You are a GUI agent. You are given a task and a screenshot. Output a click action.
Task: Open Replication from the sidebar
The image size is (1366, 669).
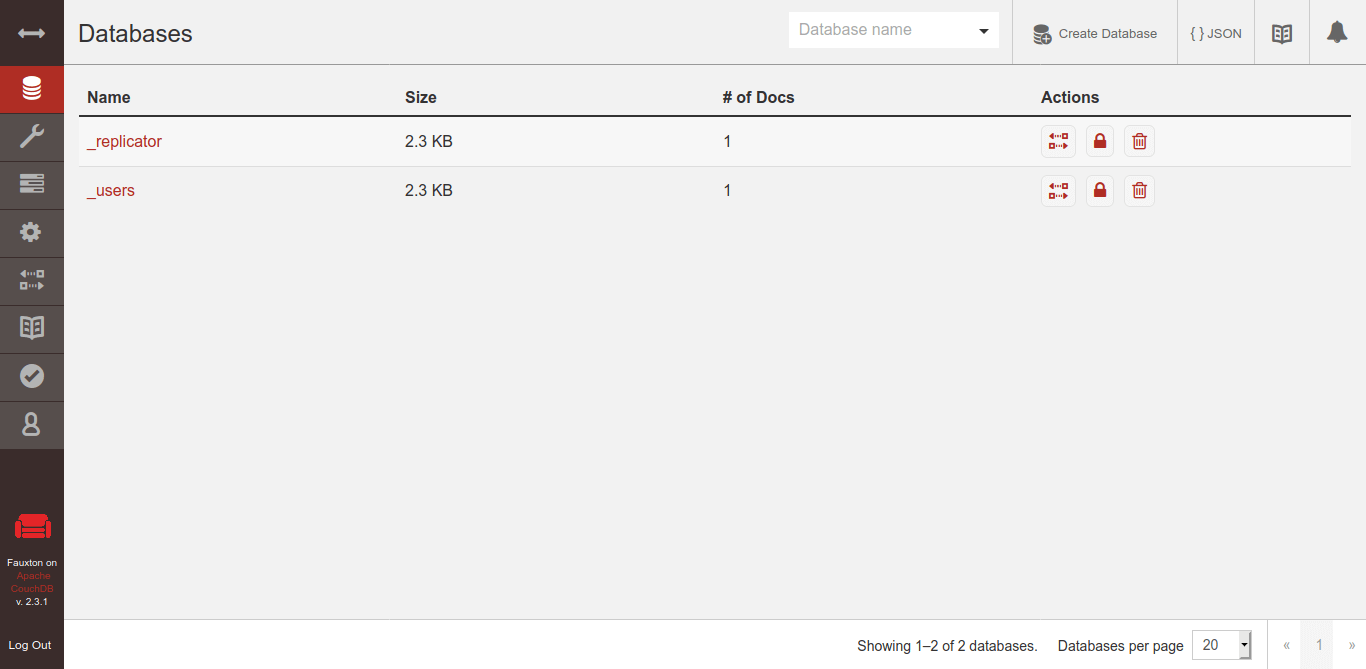pyautogui.click(x=32, y=281)
